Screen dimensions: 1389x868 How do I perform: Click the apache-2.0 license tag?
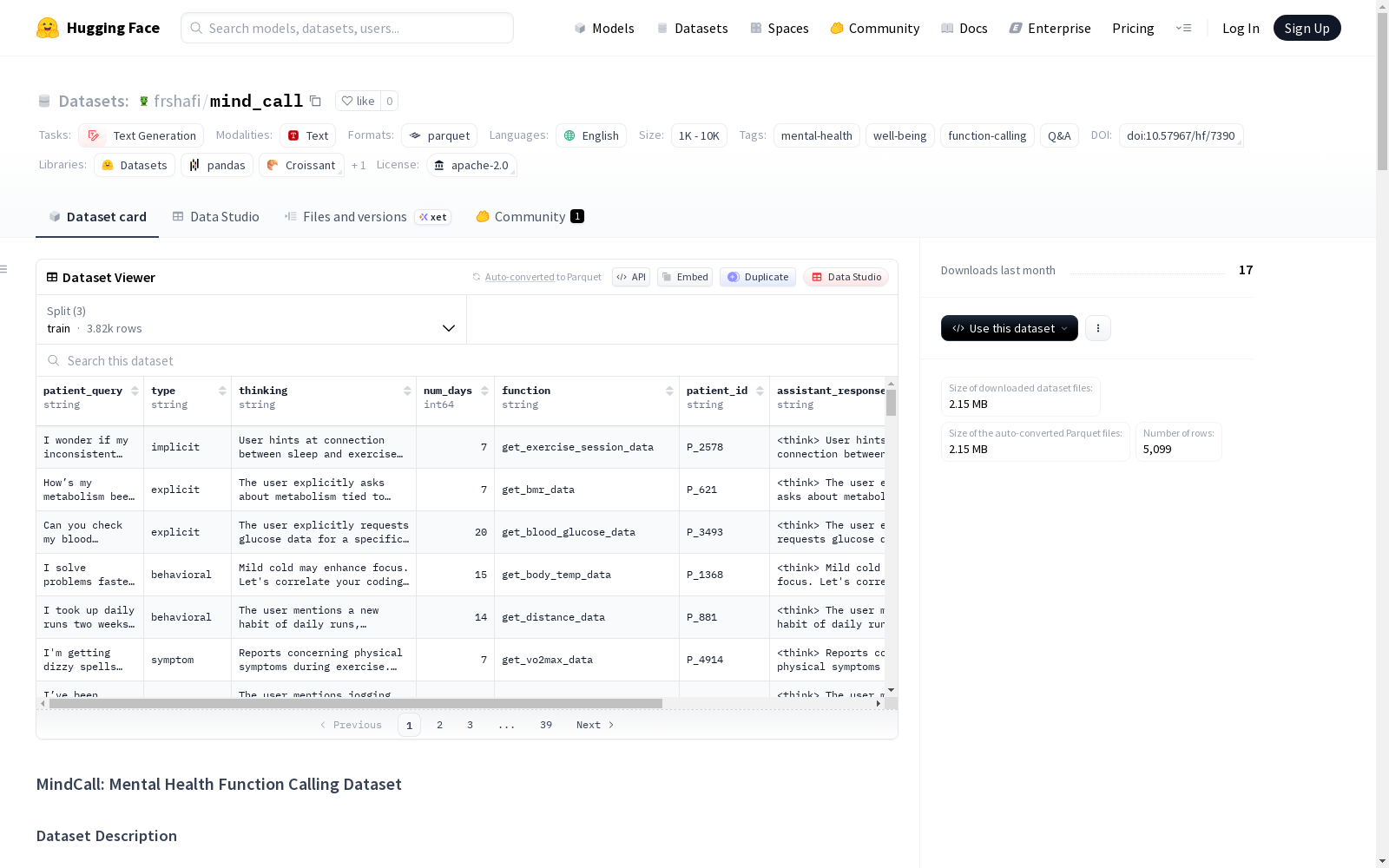point(471,165)
